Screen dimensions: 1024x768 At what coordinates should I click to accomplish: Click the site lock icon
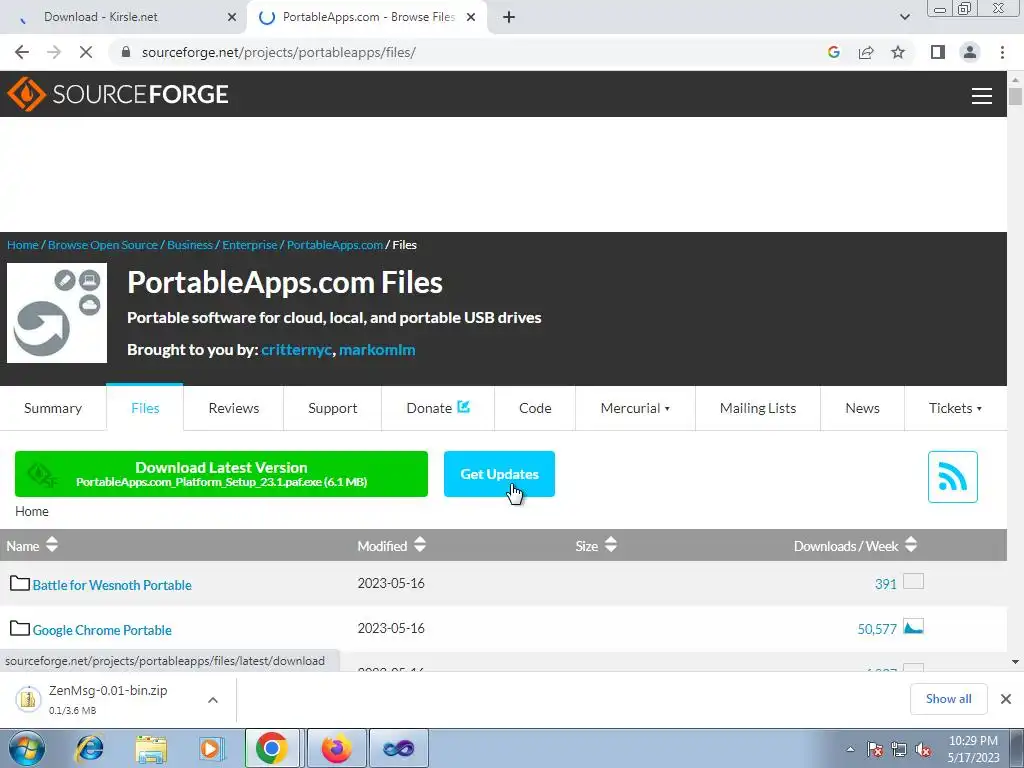coord(127,52)
